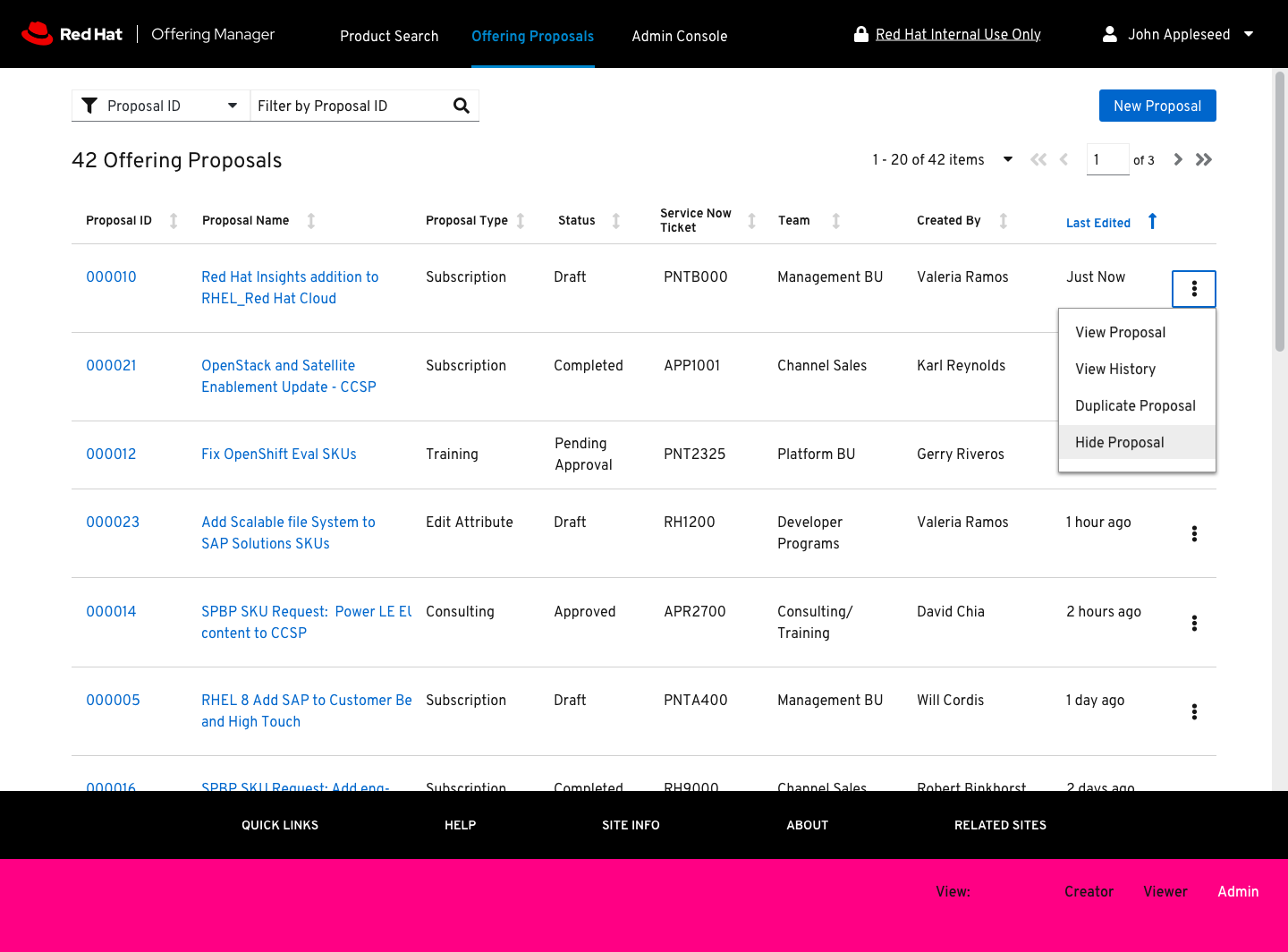Screen dimensions: 1288x952
Task: Open the Proposal ID filter dropdown
Action: tap(161, 106)
